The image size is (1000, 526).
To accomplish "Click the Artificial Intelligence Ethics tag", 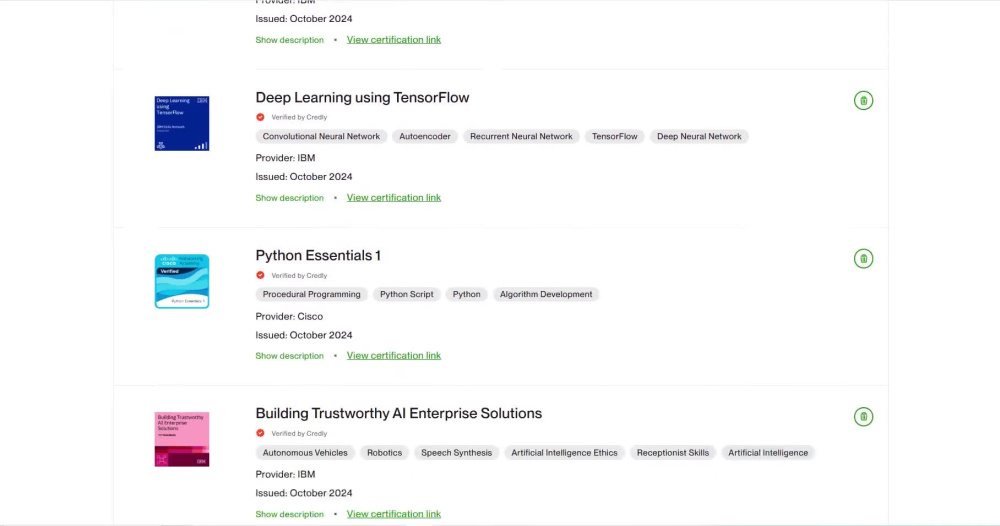I will click(x=564, y=453).
